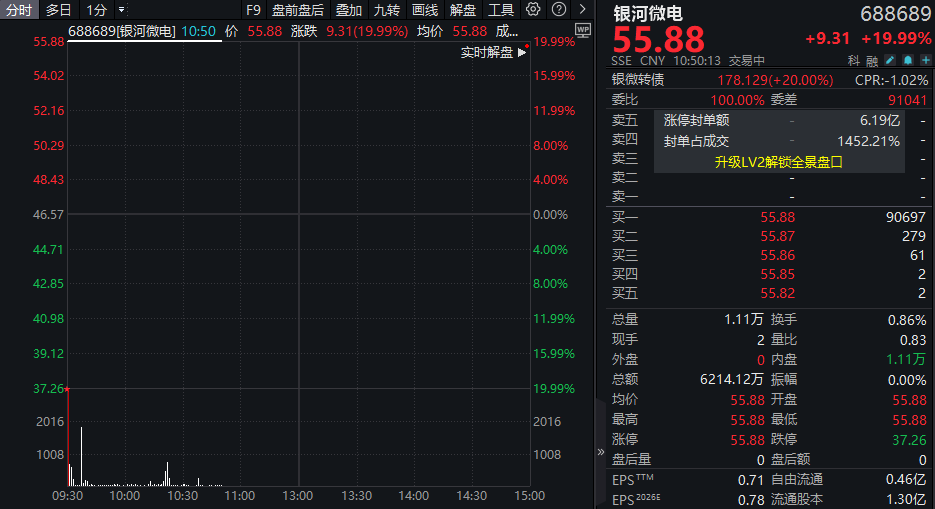Select 买二 bid row at 55.87

[x=769, y=236]
